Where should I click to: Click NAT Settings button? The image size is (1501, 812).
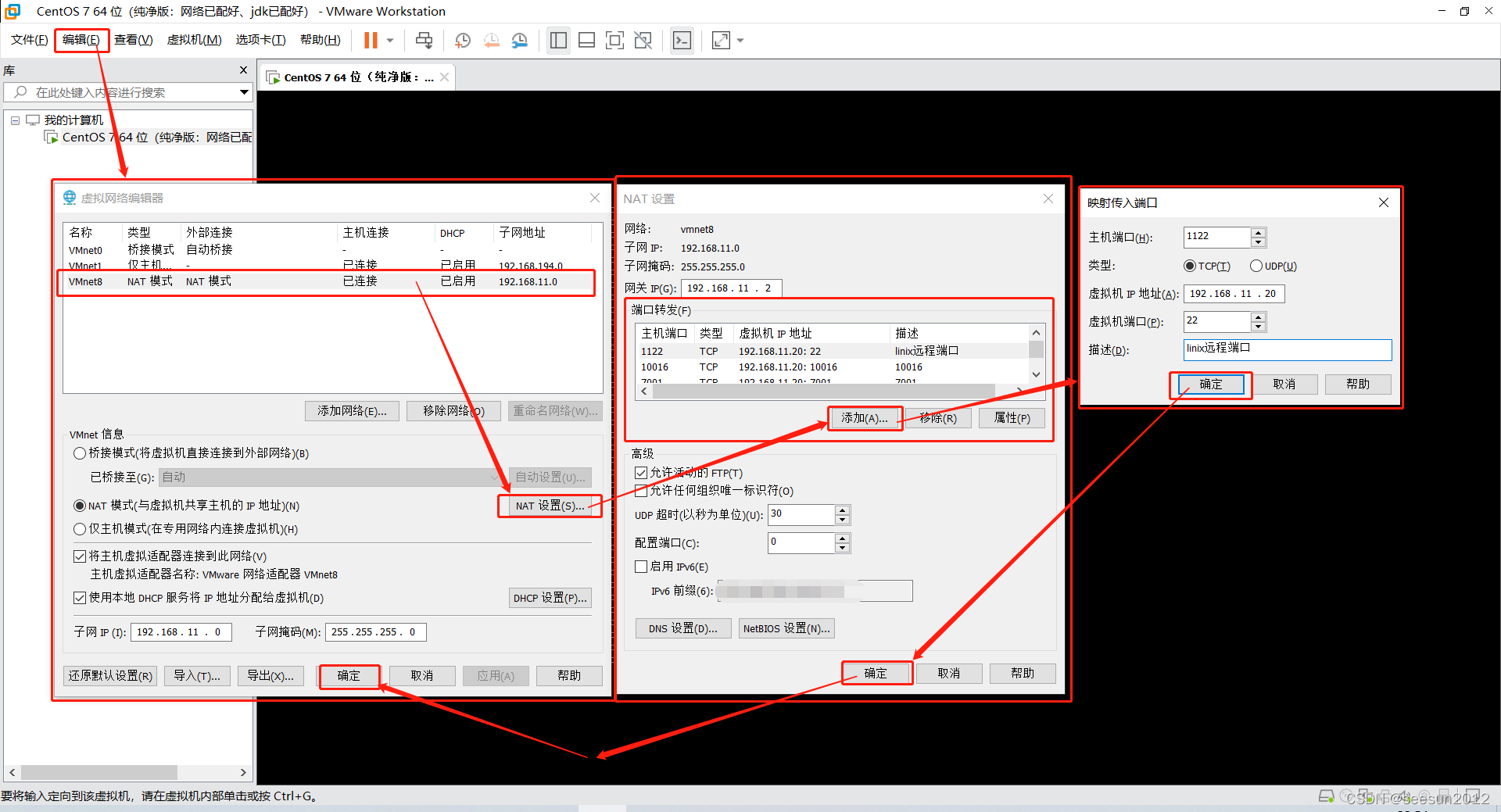pos(550,506)
